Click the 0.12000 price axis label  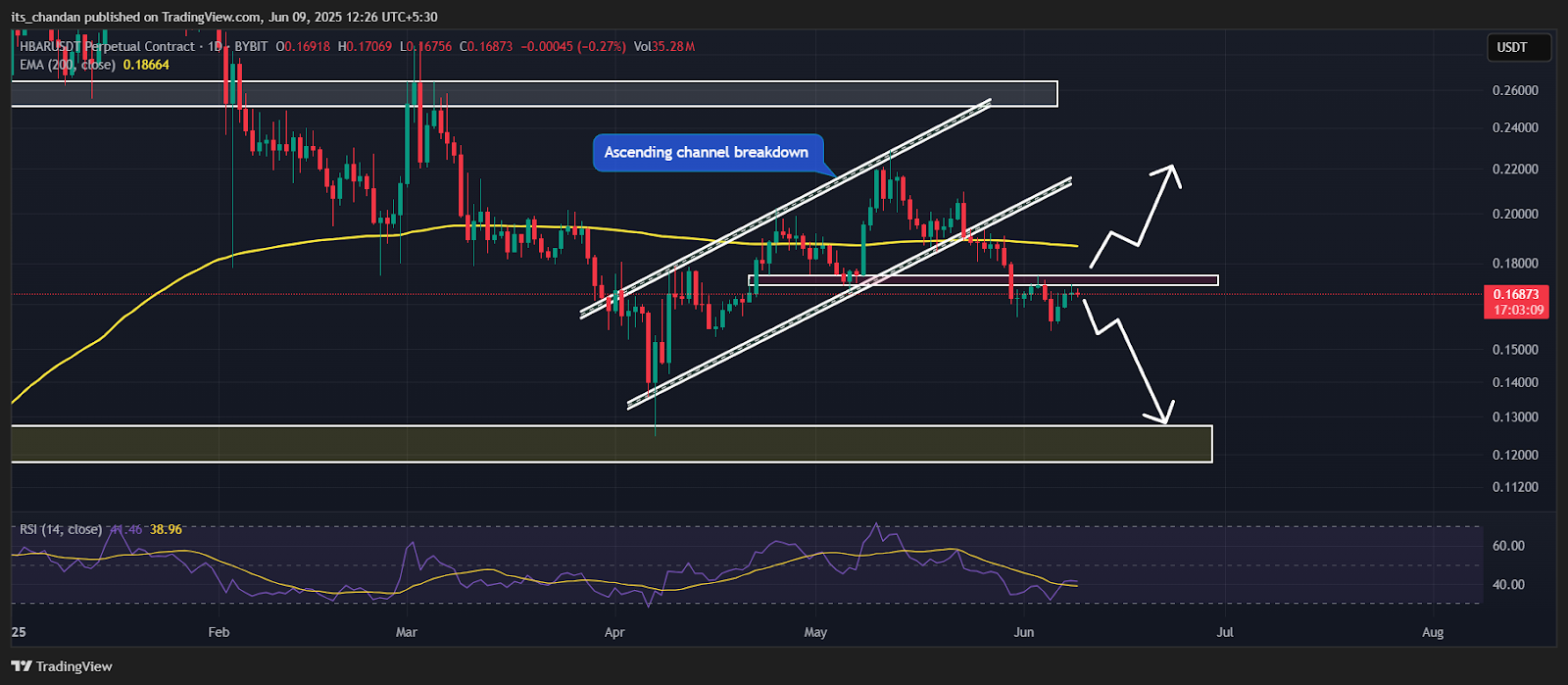(x=1515, y=455)
